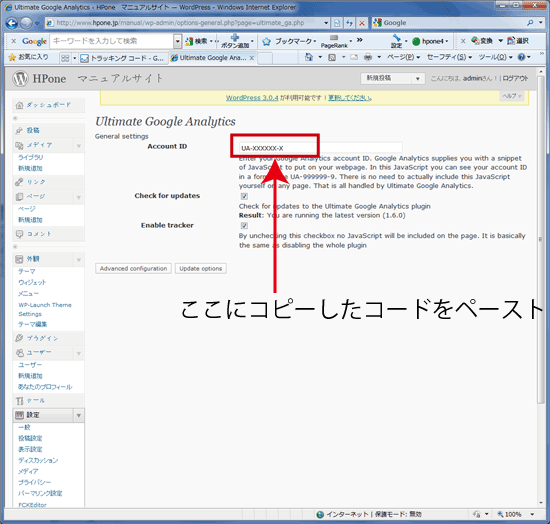Screen dimensions: 550x524
Task: Switch to the トラッキング コード tab
Action: [123, 58]
